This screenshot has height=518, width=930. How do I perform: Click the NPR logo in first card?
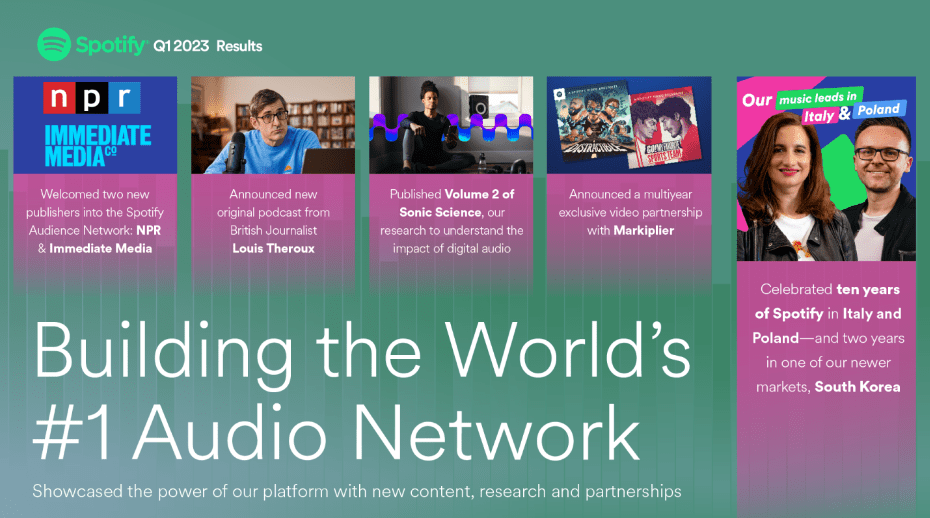point(92,98)
